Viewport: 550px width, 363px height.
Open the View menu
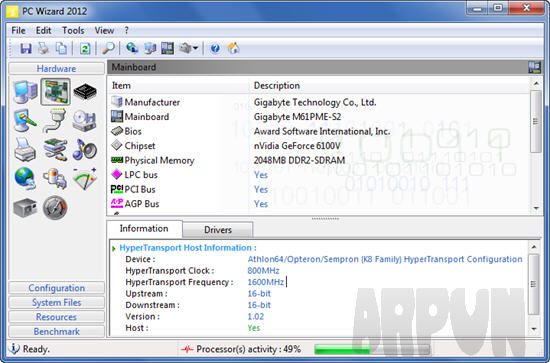[104, 31]
